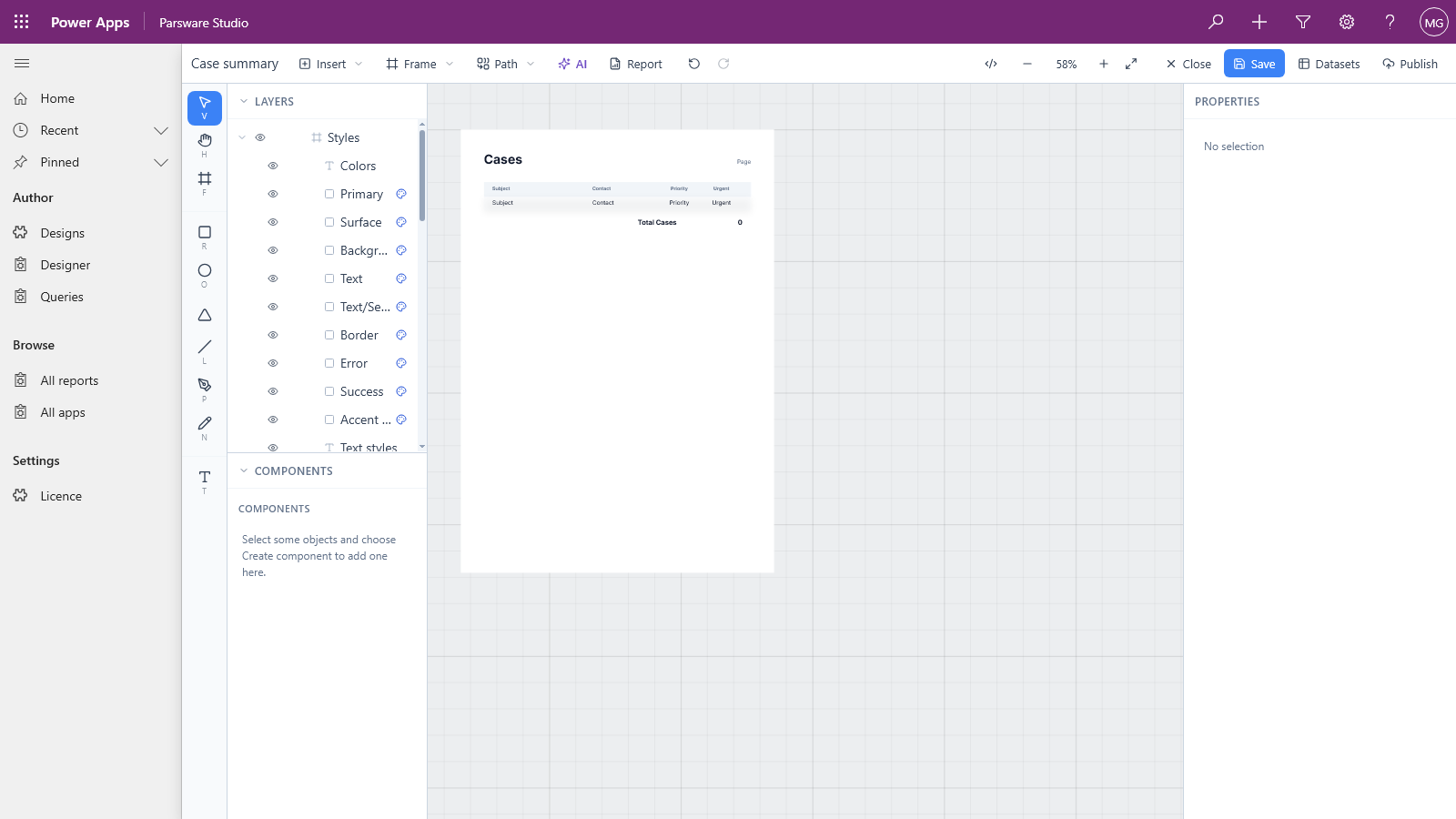Select the Hand pan tool

point(205,145)
